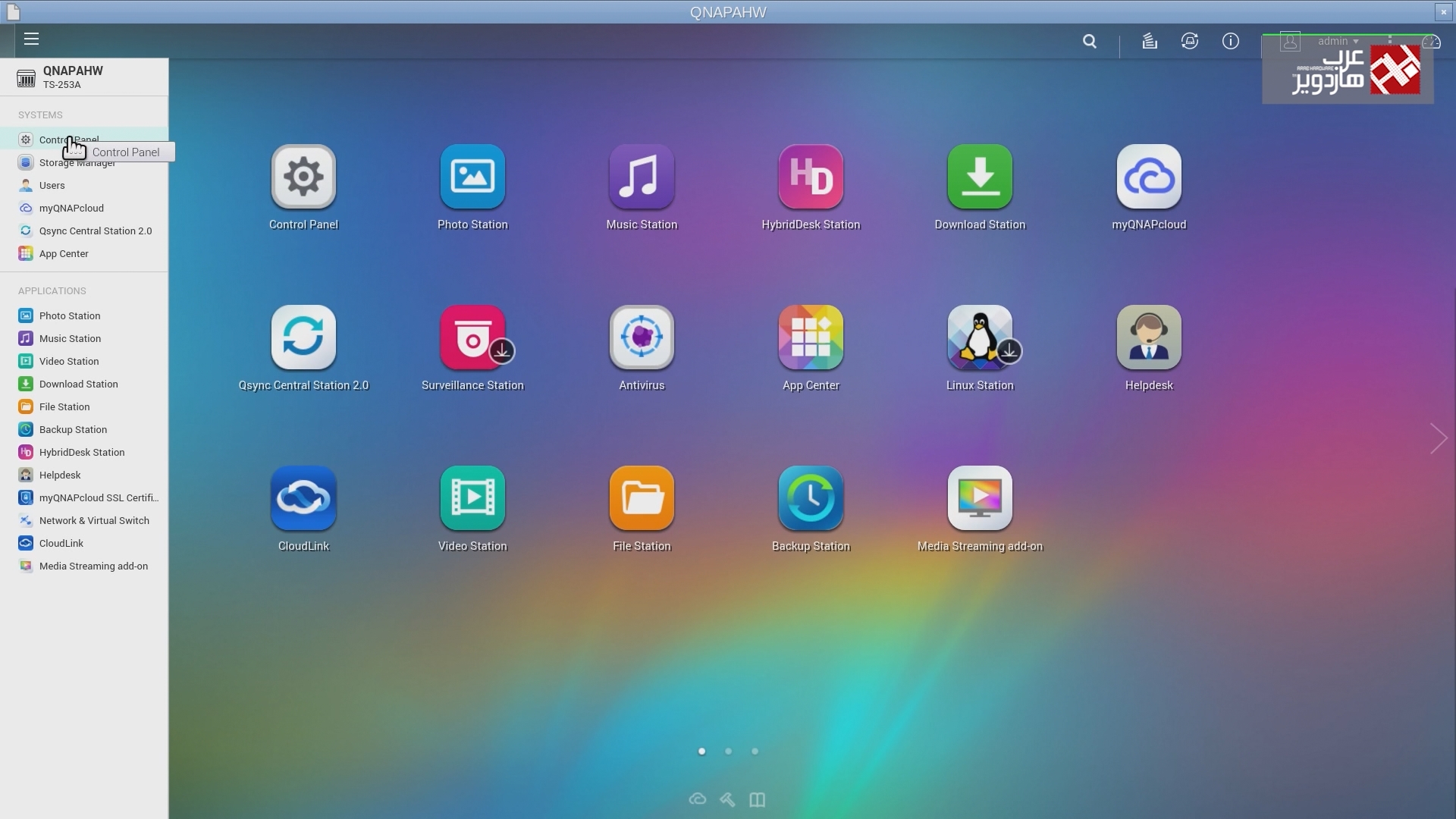Screen dimensions: 1456x819
Task: Open the Control Panel desktop icon
Action: (x=303, y=177)
